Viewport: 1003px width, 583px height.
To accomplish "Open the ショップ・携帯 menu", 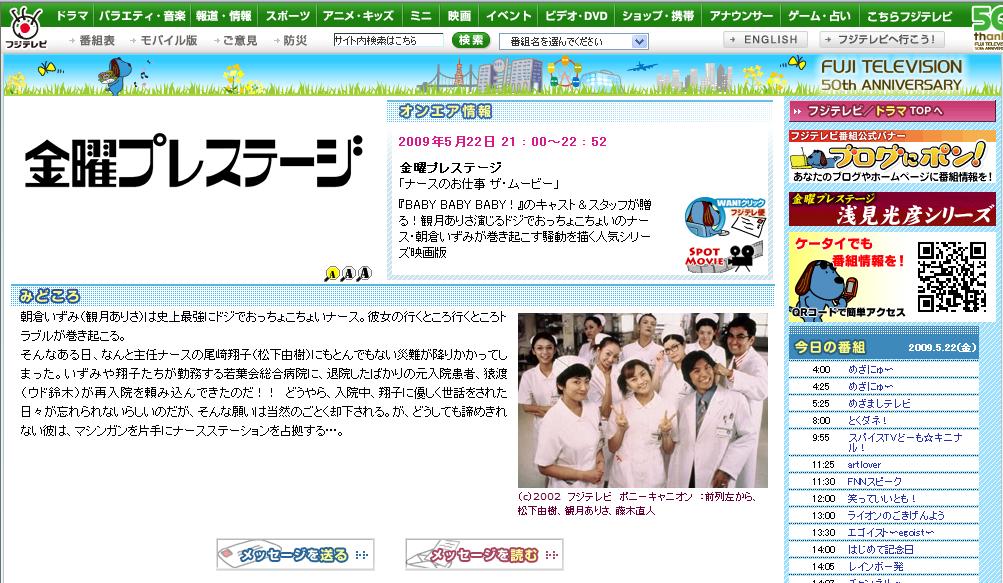I will [x=658, y=15].
